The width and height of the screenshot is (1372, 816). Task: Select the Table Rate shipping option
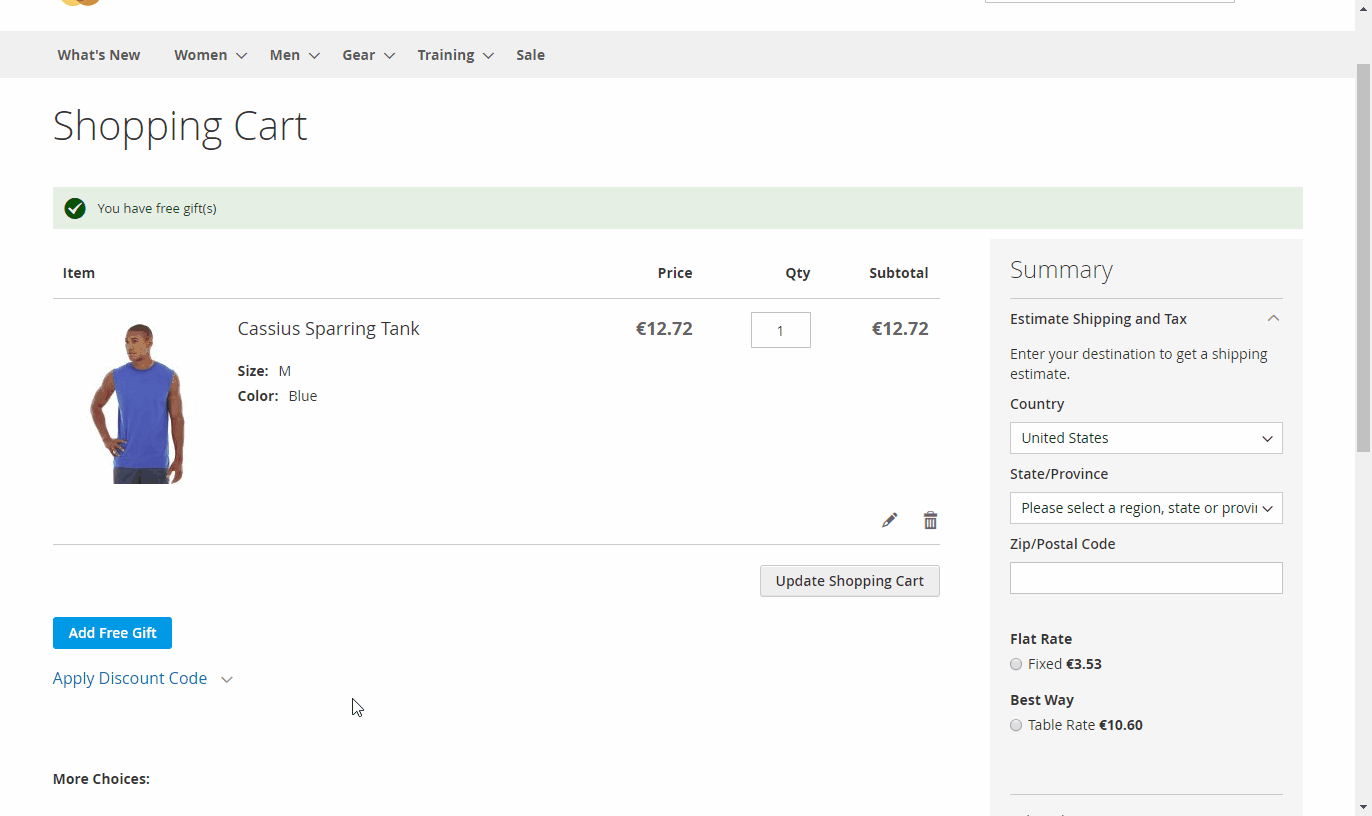[1016, 725]
